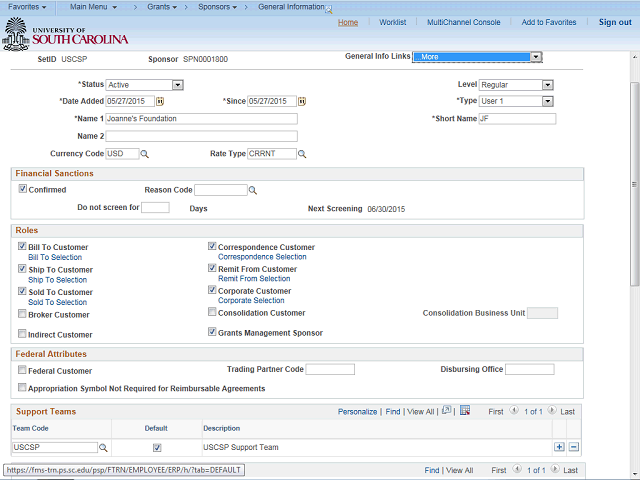Delete the USCSP Support Team row
Image resolution: width=640 pixels, height=480 pixels.
coord(574,447)
